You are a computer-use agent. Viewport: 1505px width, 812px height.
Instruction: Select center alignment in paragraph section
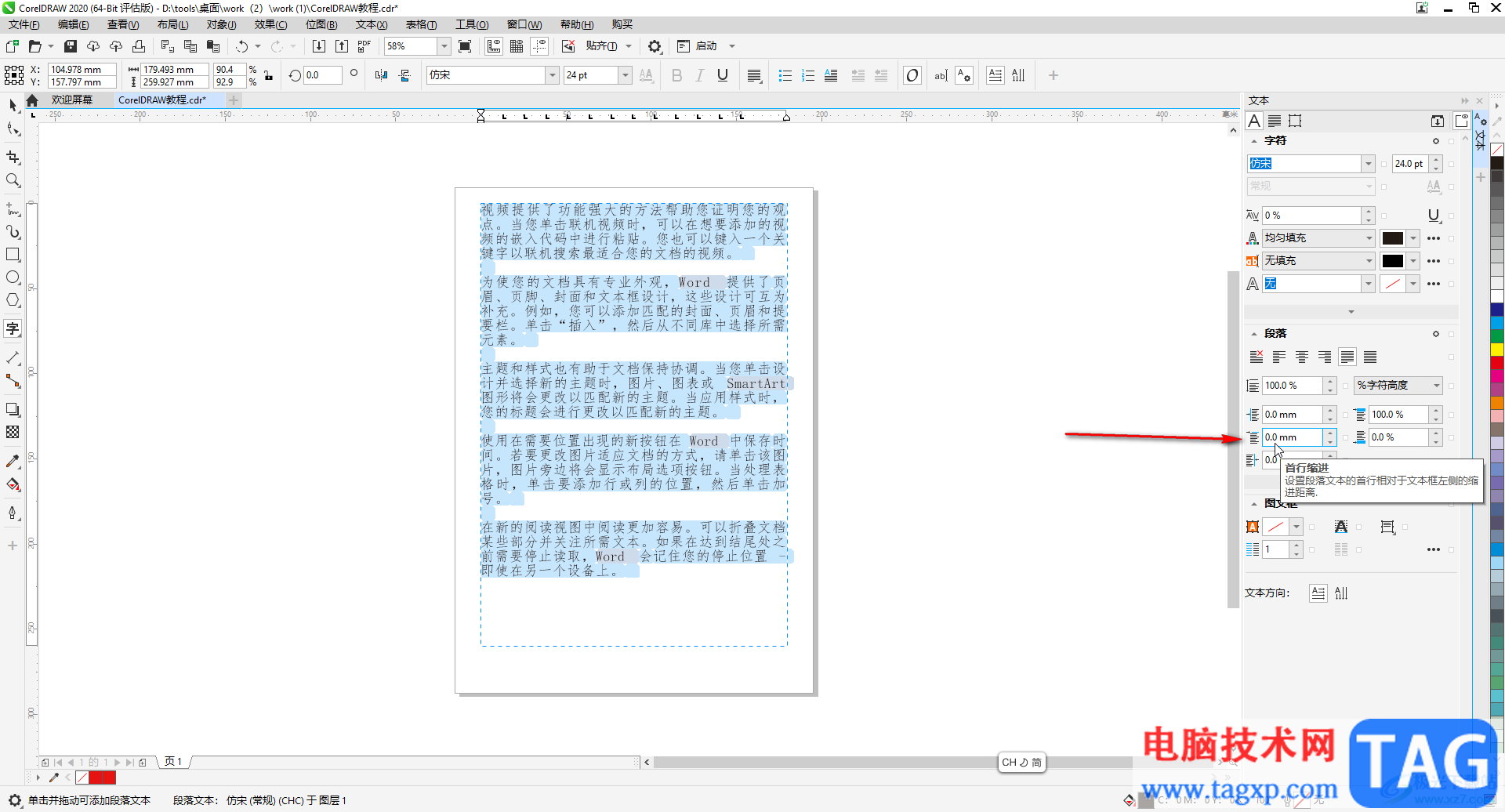pos(1302,357)
